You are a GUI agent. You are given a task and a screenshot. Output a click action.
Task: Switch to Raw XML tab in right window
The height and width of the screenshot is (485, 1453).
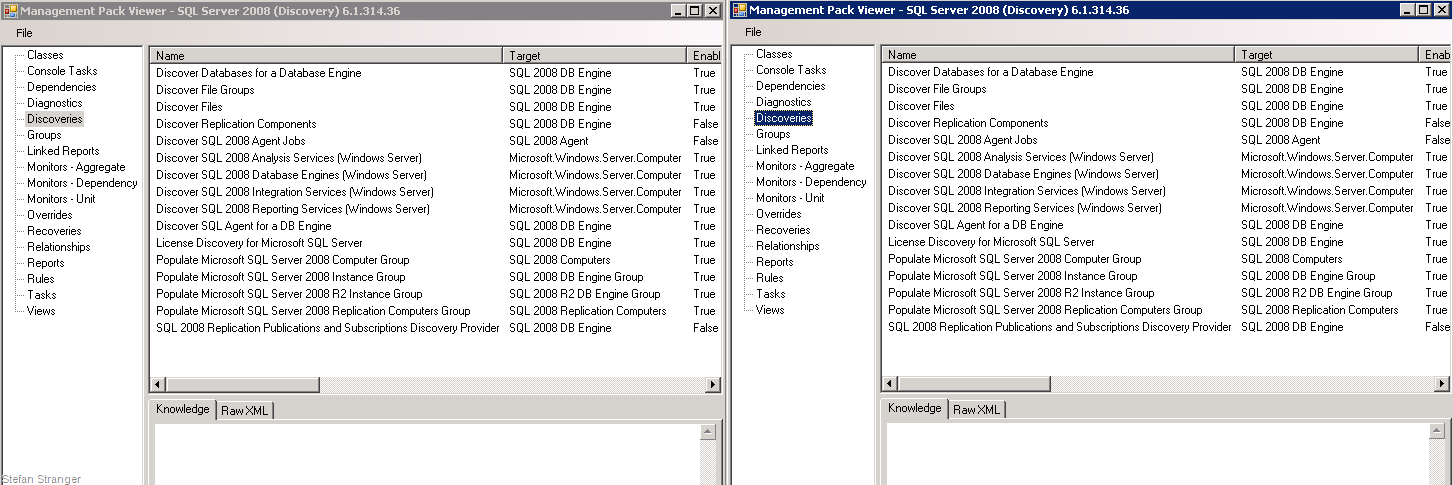pyautogui.click(x=976, y=410)
